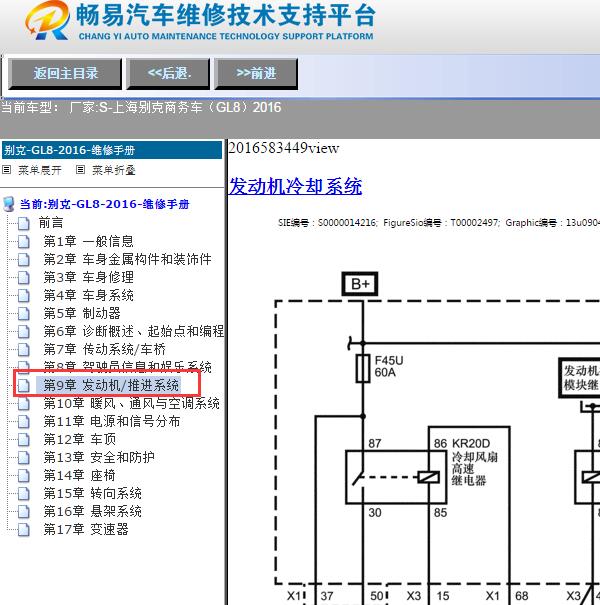600x605 pixels.
Task: Click the 菜单折叠 list icon
Action: pos(80,170)
